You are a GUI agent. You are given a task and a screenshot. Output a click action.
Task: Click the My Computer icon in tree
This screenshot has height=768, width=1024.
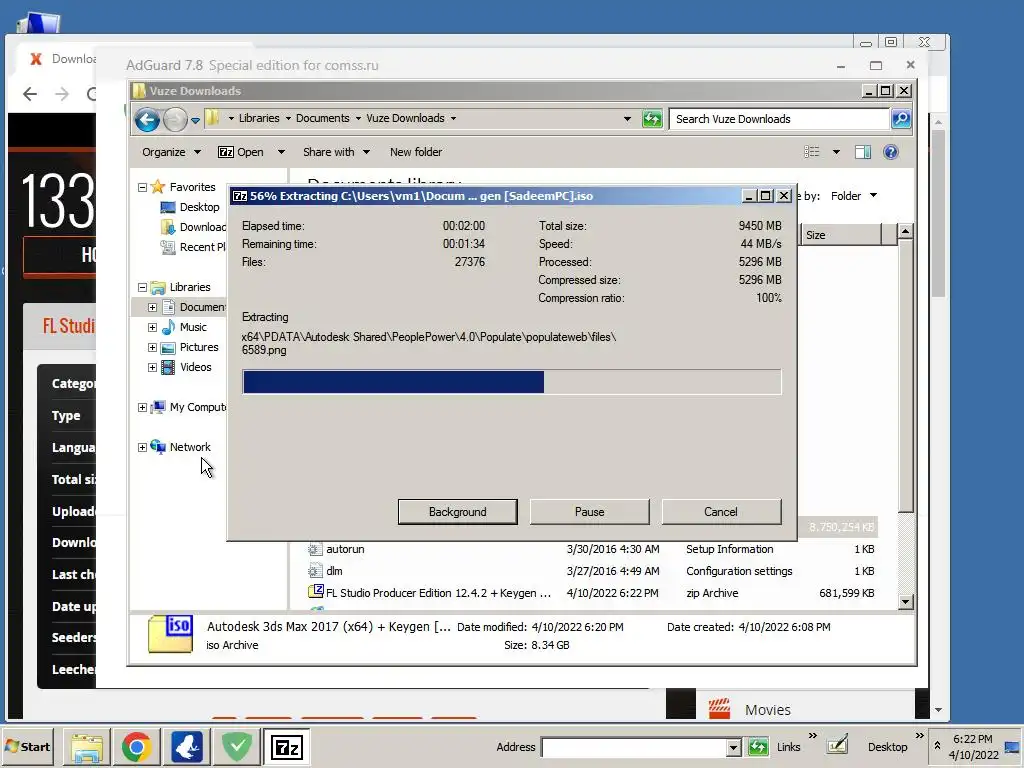157,408
